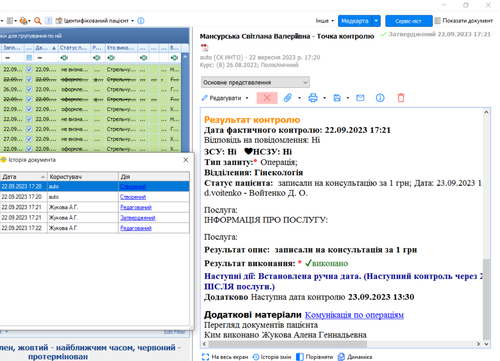Click the На весь екран fullscreen icon

206,357
